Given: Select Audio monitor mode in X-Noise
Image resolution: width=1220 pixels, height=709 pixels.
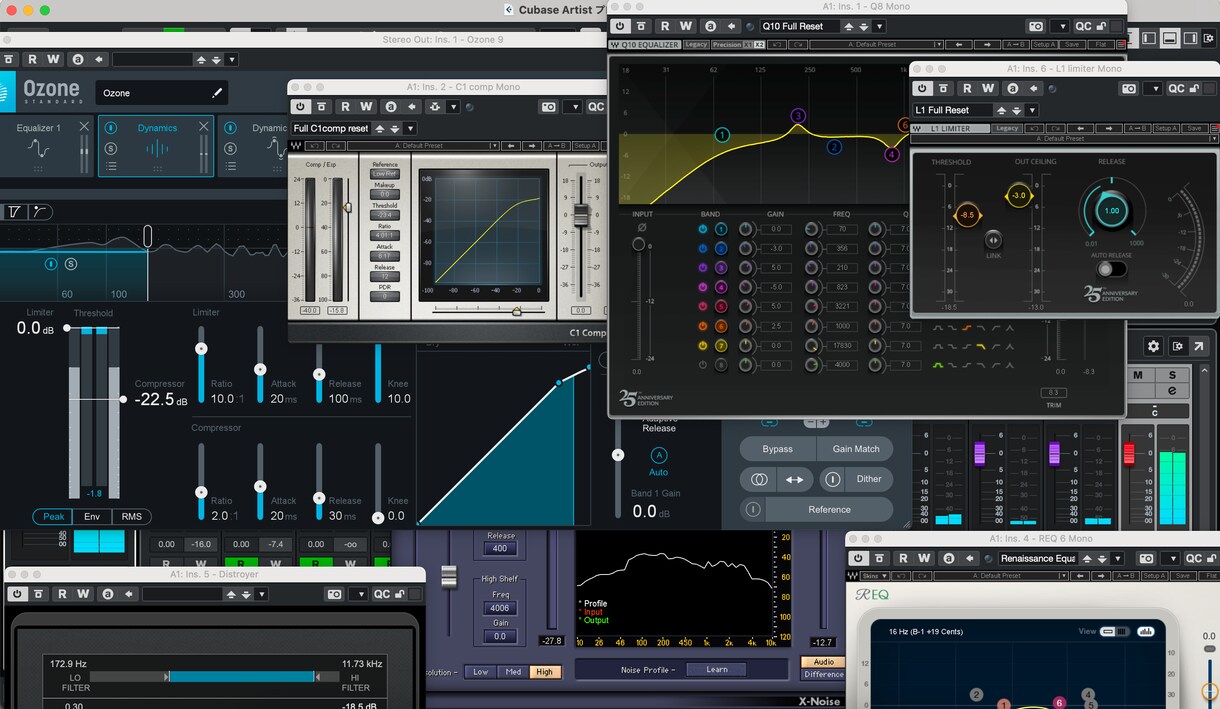Looking at the screenshot, I should pyautogui.click(x=823, y=662).
